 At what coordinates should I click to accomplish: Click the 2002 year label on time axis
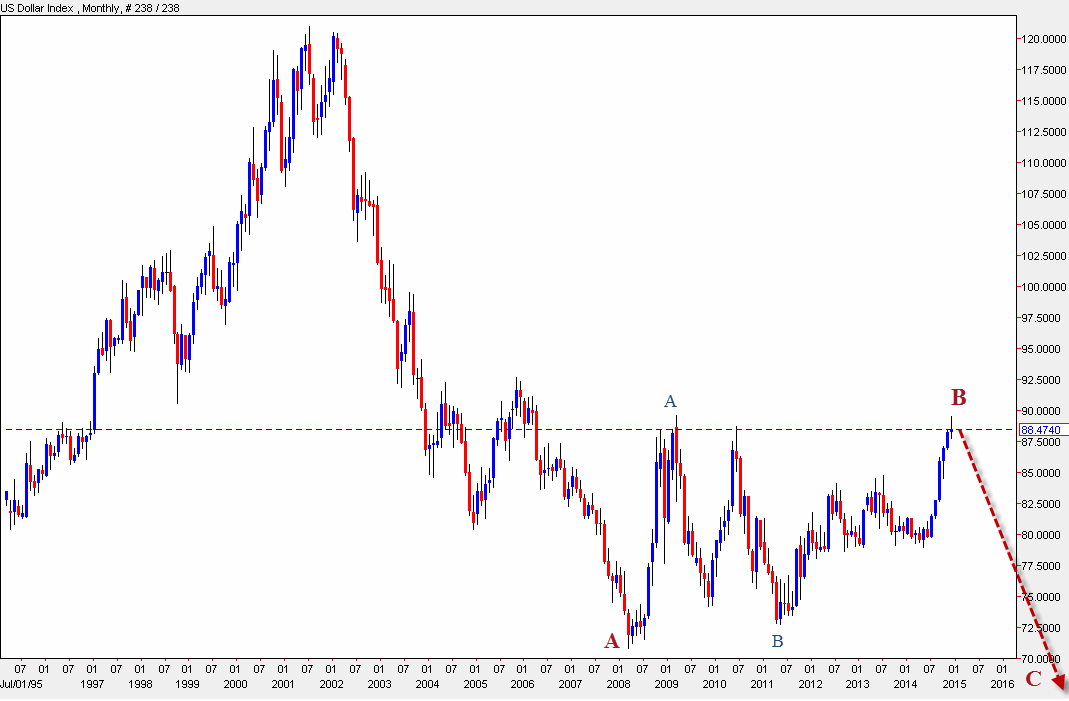tap(331, 685)
